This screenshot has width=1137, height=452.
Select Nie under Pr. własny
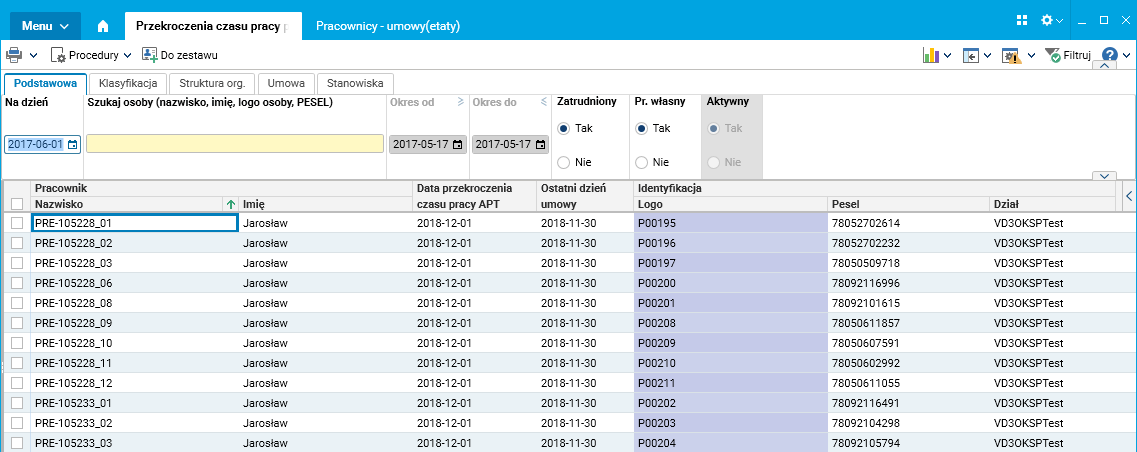pos(640,162)
